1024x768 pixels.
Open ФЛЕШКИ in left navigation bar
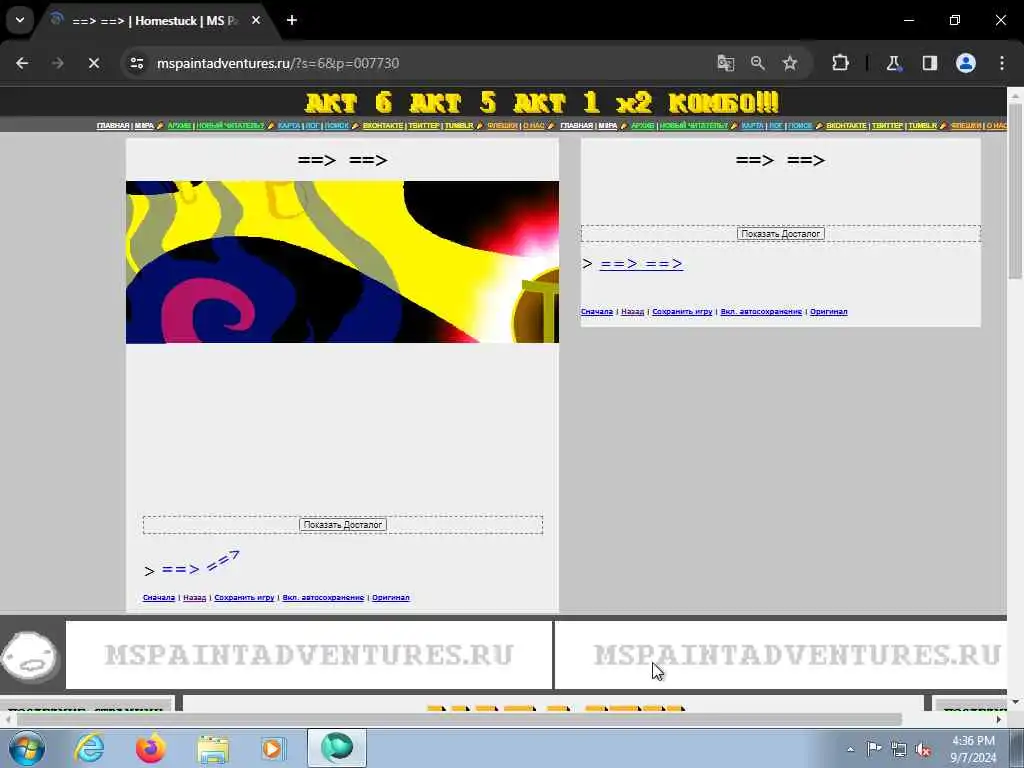pos(502,125)
